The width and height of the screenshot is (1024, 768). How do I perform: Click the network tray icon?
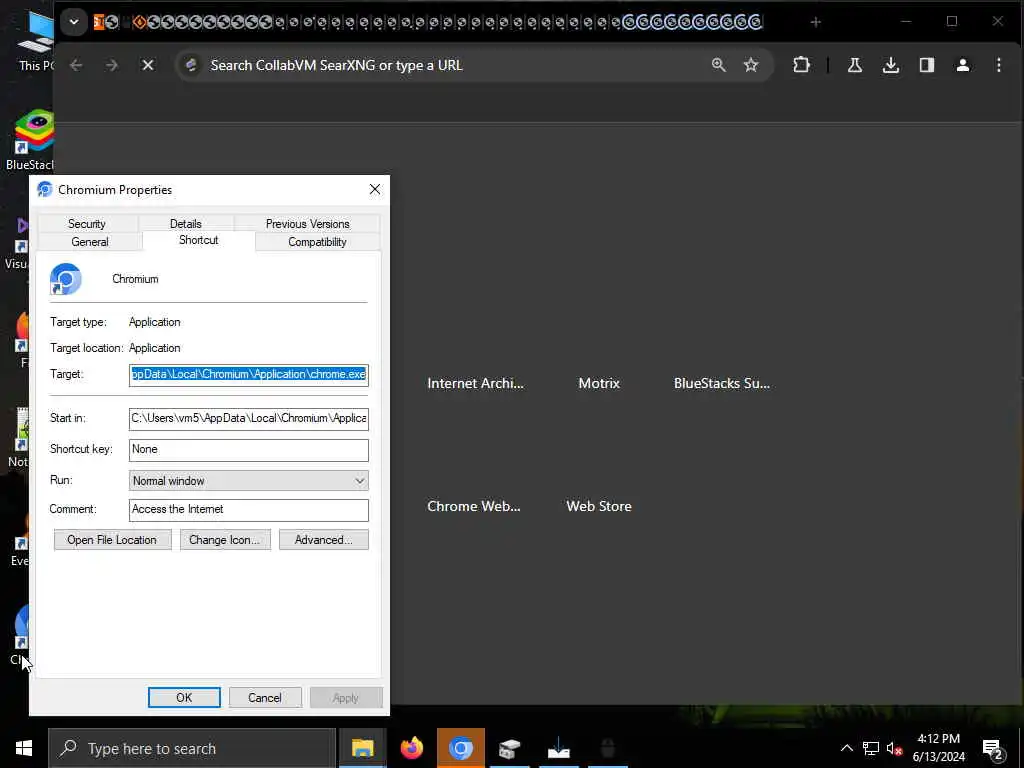[871, 748]
